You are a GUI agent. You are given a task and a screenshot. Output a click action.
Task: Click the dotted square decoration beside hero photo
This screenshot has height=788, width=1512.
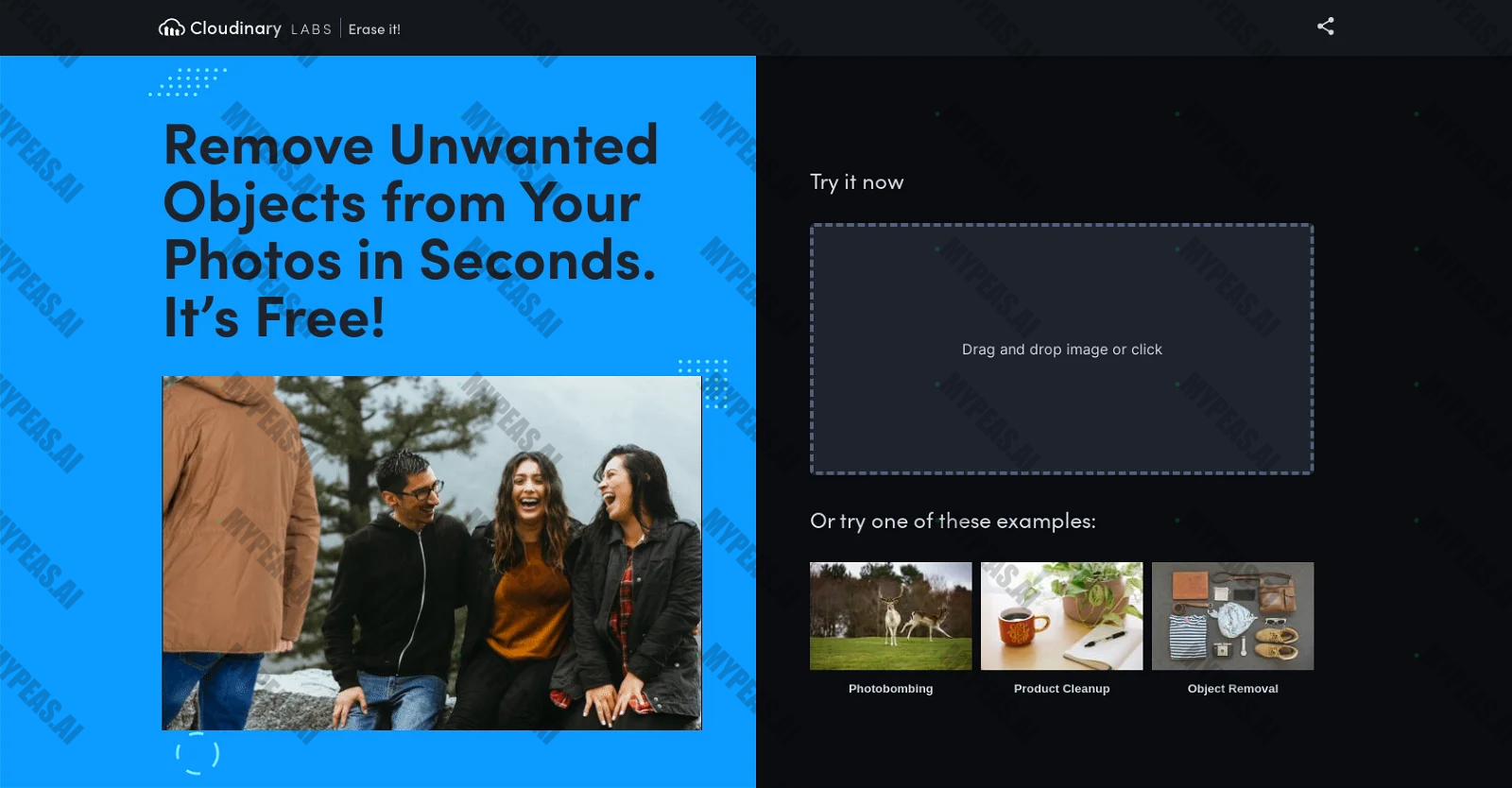pyautogui.click(x=703, y=383)
